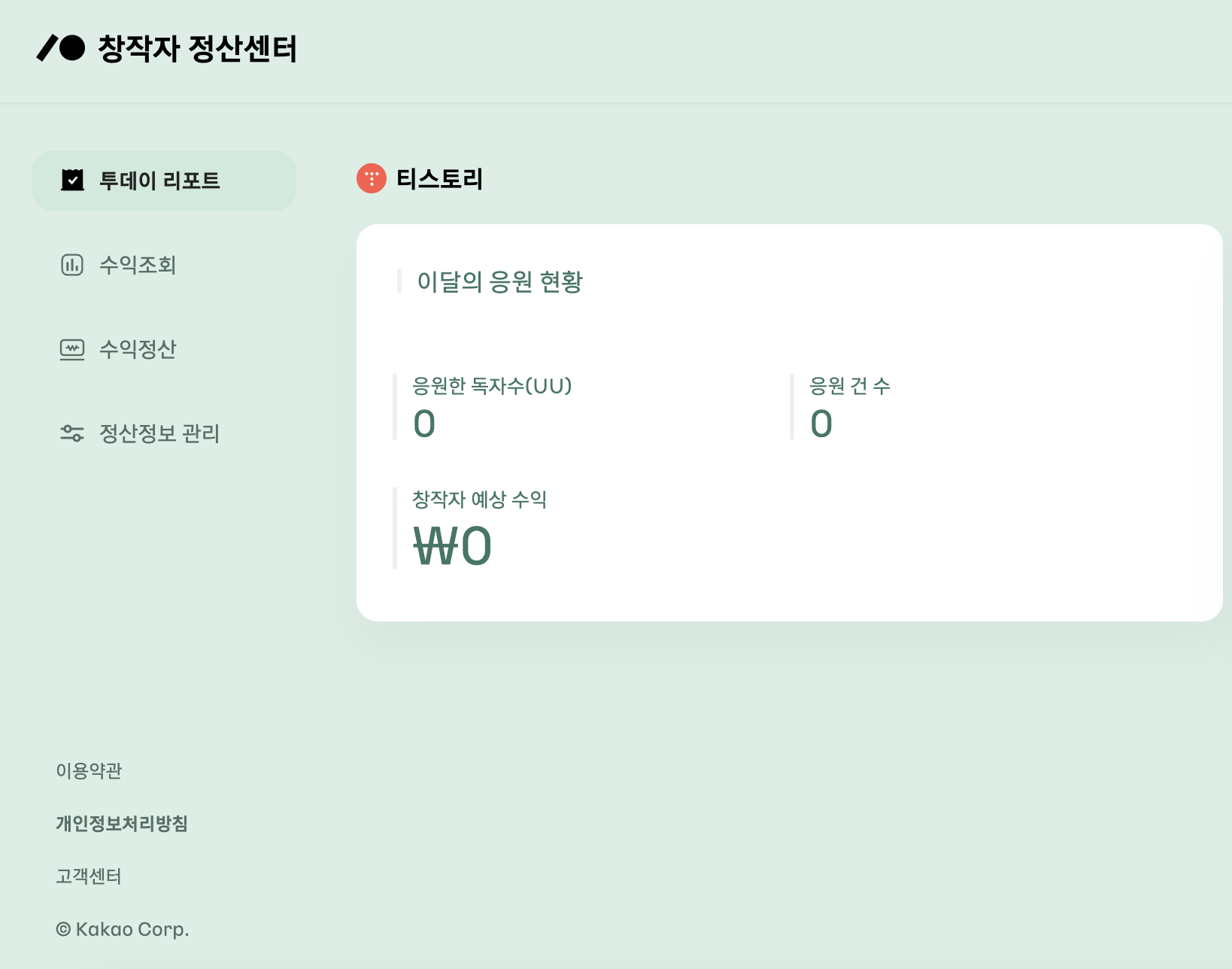1232x969 pixels.
Task: Select the 수익조회 sidebar menu item
Action: 138,265
